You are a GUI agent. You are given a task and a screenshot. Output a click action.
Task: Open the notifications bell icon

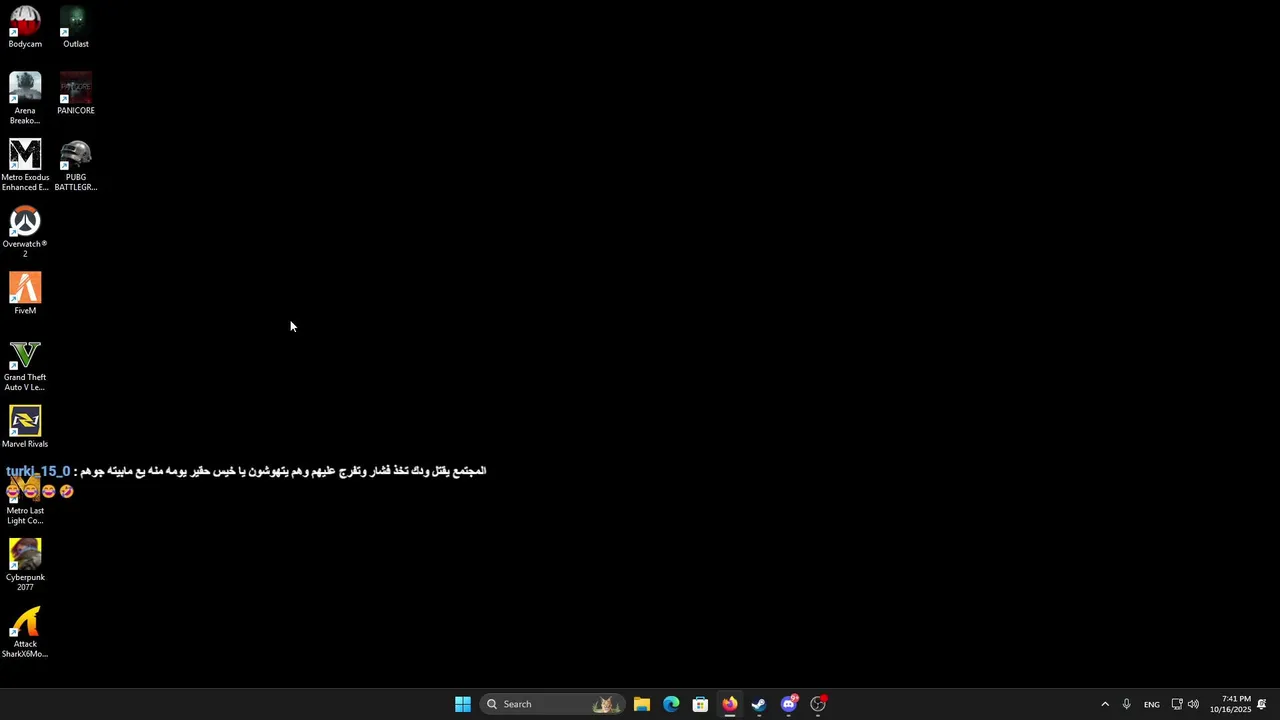1262,704
